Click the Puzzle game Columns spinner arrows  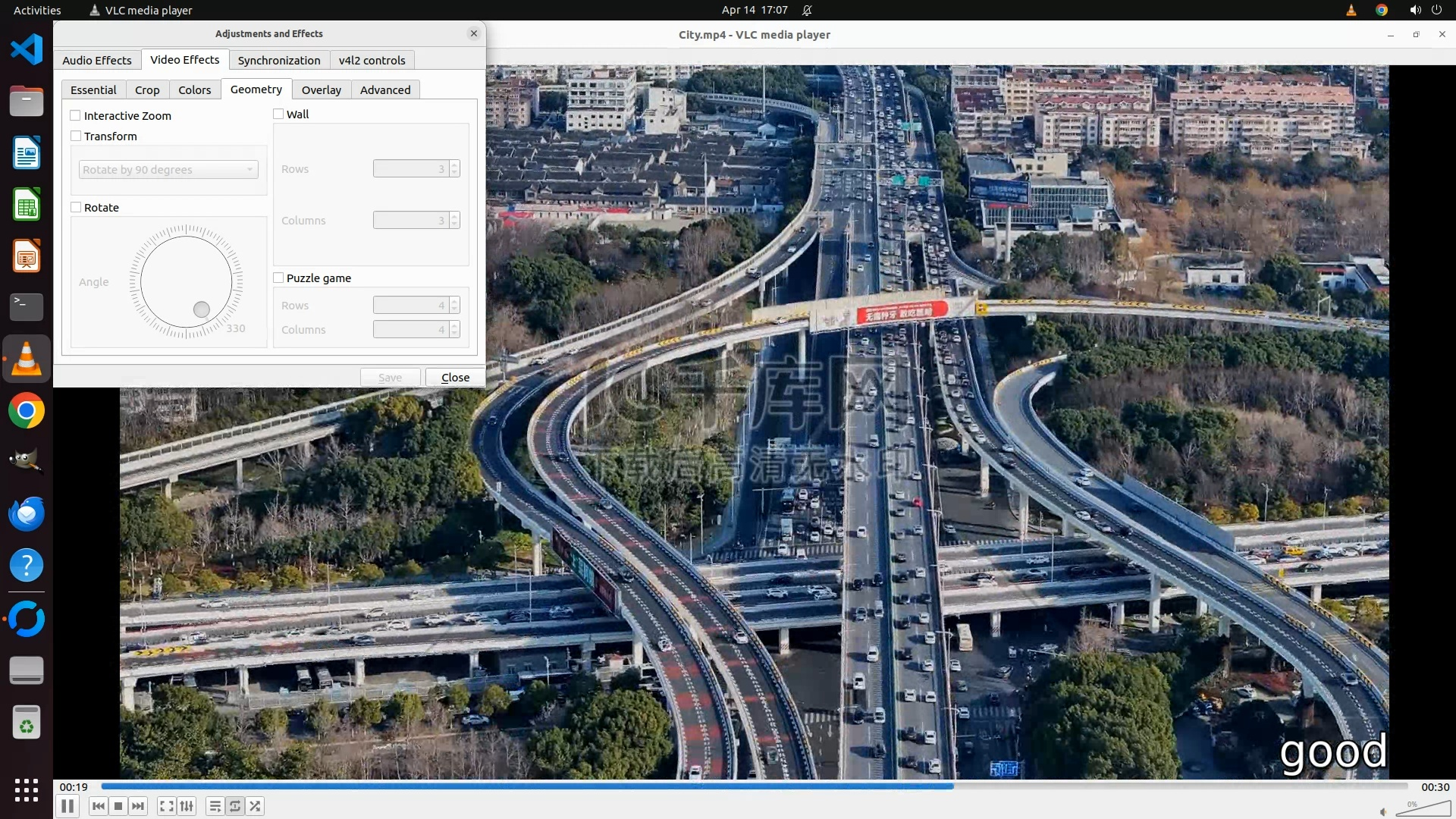click(x=454, y=330)
